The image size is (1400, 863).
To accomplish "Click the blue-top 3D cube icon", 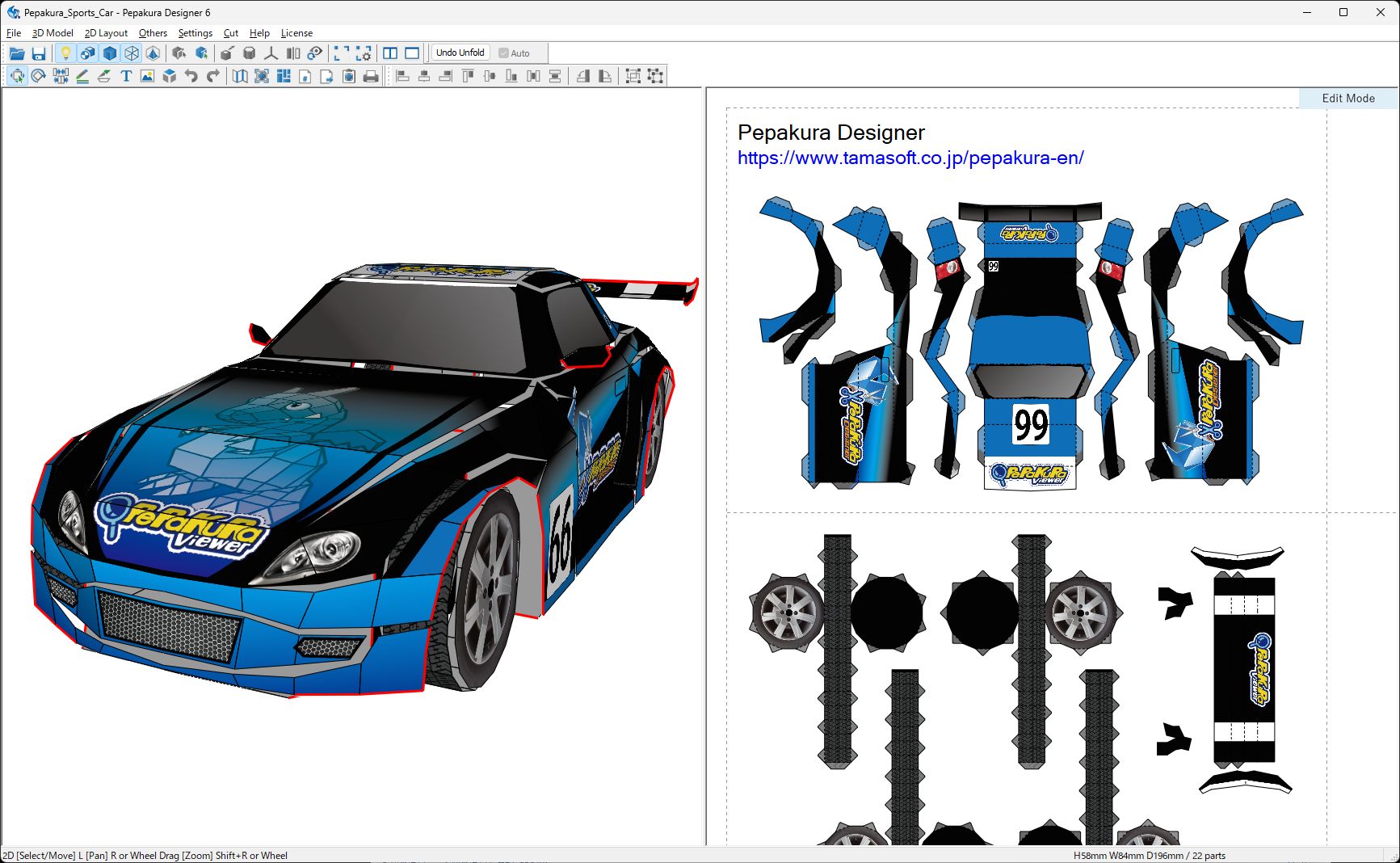I will pos(170,76).
